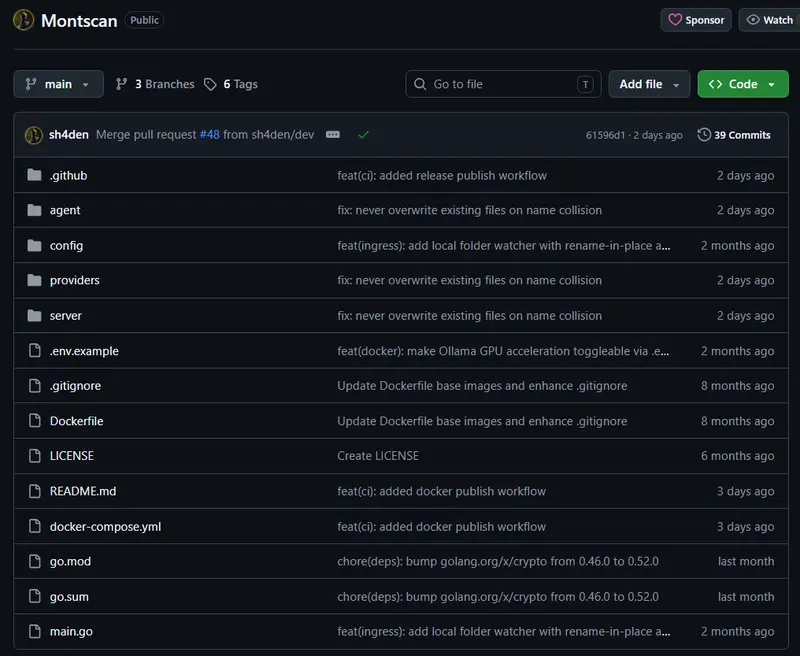Open commit hash 61596d1
Screen dimensions: 800x656
point(605,135)
